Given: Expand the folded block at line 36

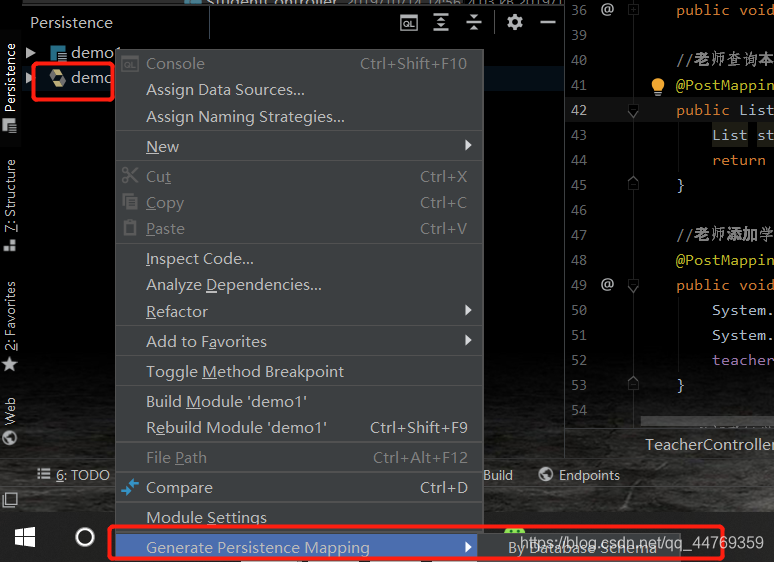Looking at the screenshot, I should tap(633, 10).
